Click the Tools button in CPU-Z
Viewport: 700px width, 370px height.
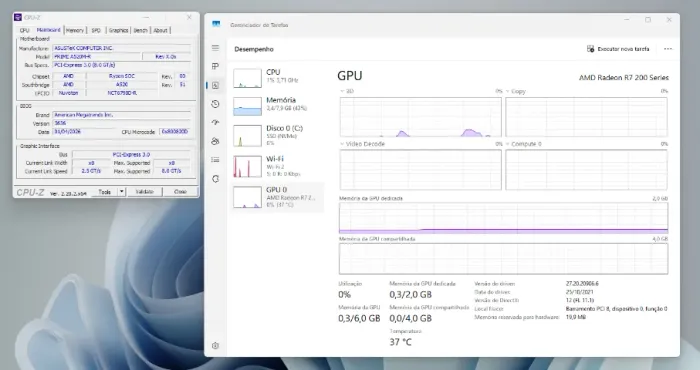pos(105,191)
